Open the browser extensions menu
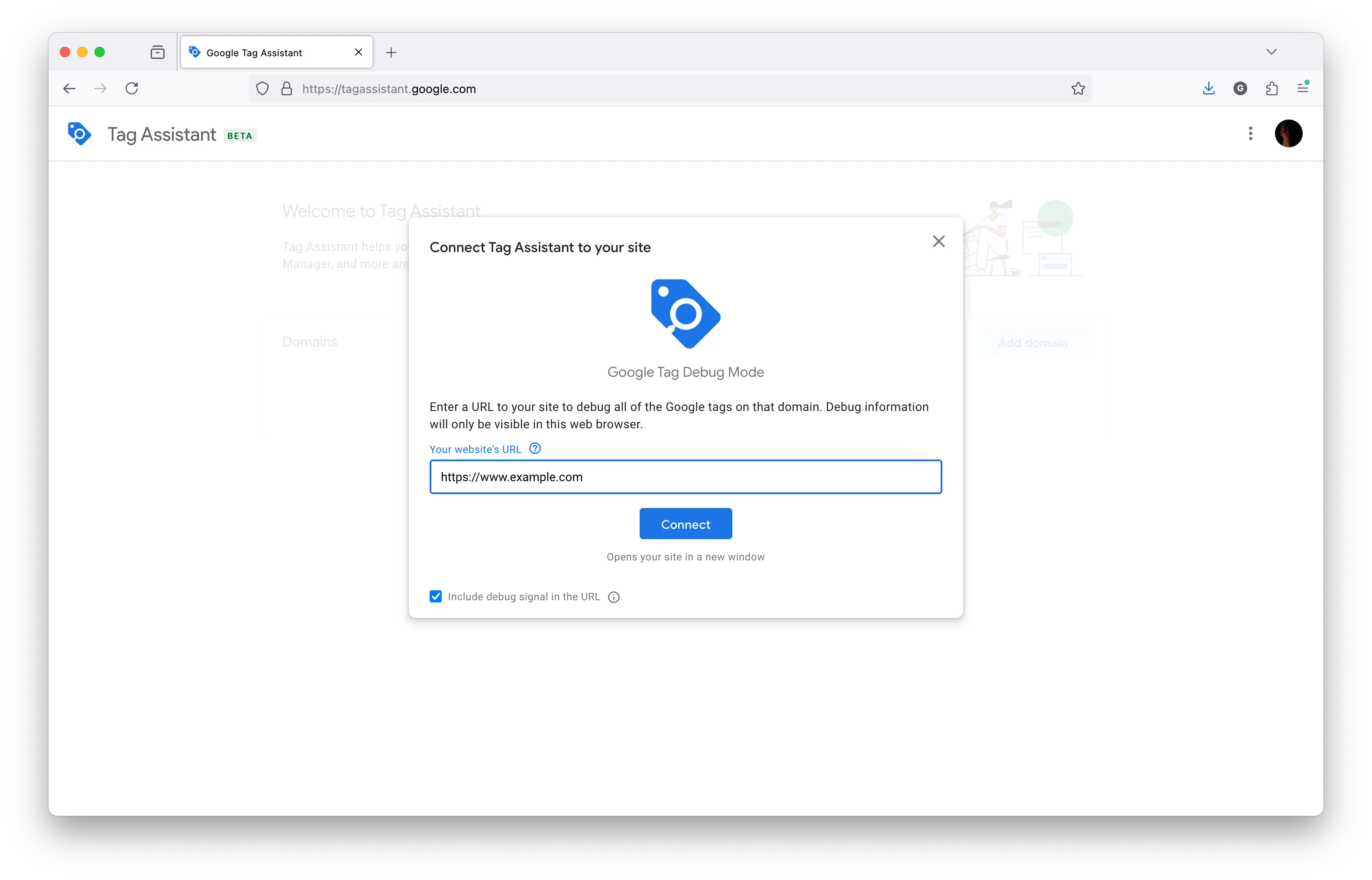The image size is (1372, 880). tap(1272, 89)
